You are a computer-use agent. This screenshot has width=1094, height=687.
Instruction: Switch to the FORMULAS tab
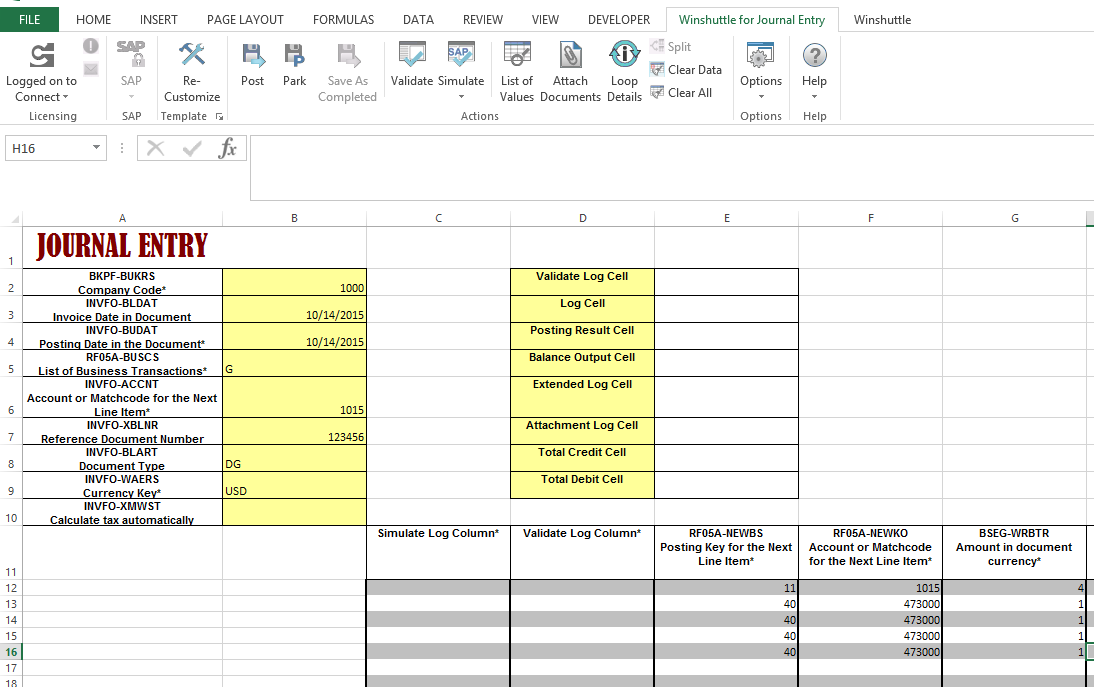[x=343, y=20]
